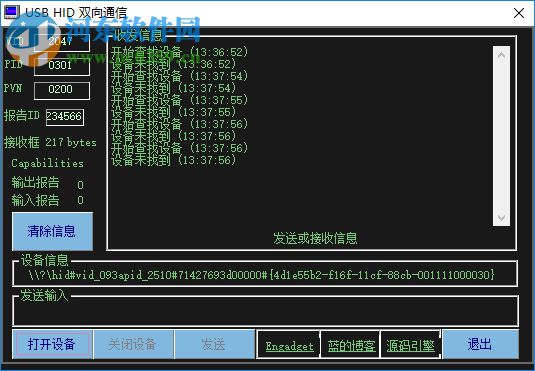Click the 接收框 217 bytes label
The image size is (535, 371).
[x=50, y=142]
